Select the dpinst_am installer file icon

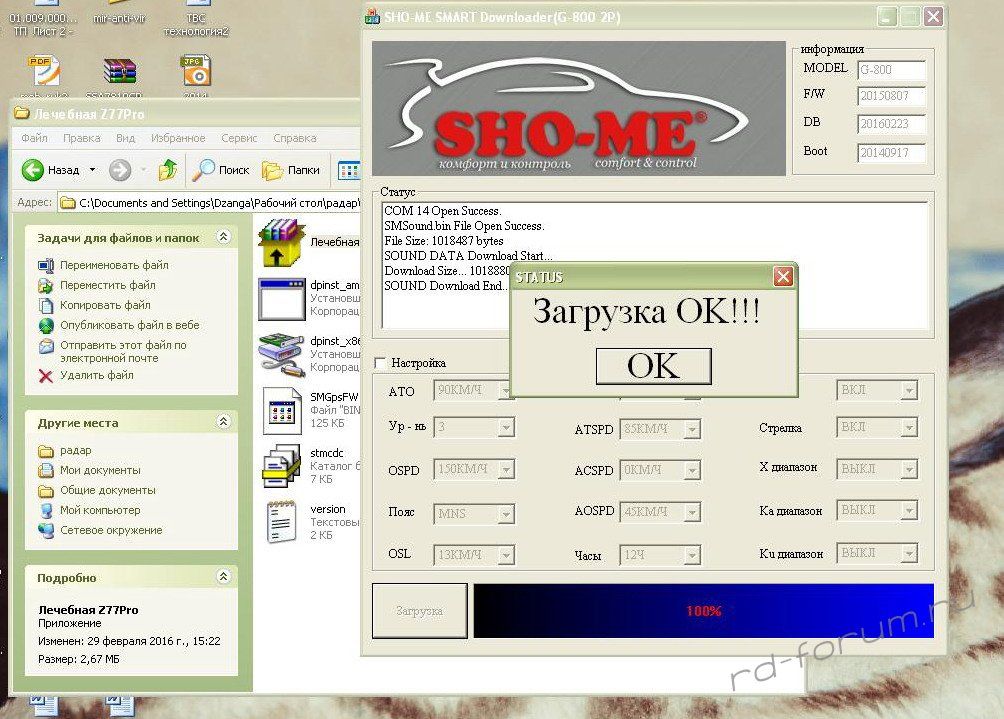pos(281,299)
